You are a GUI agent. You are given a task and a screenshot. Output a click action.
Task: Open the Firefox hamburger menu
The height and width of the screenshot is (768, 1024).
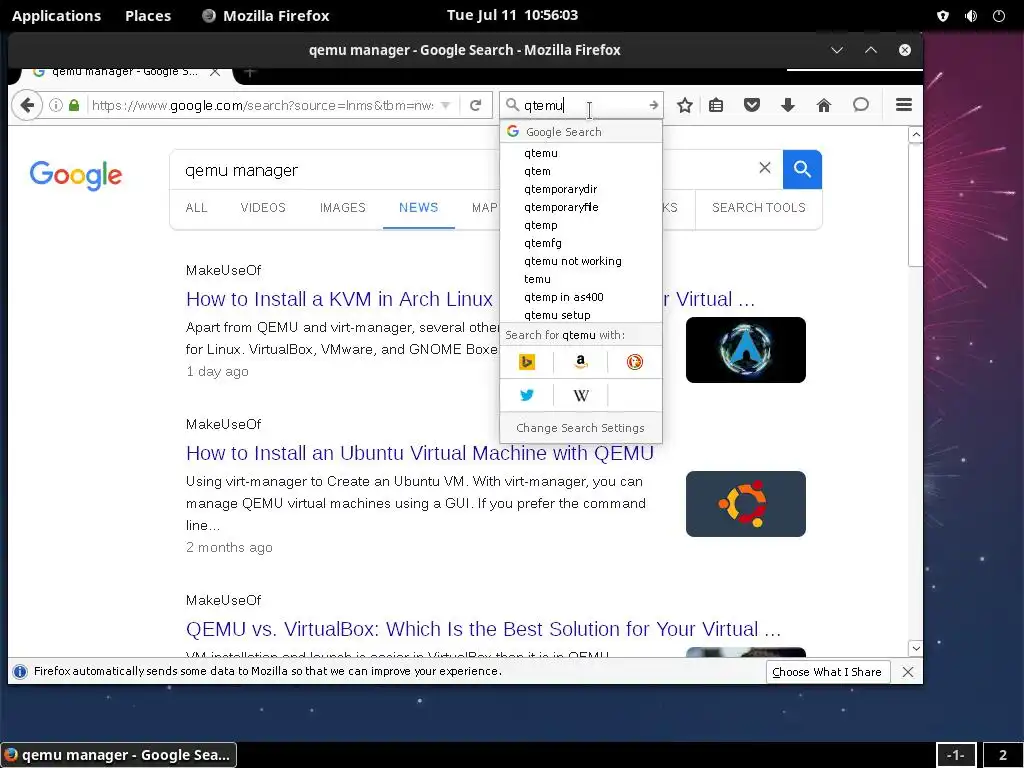pyautogui.click(x=904, y=105)
